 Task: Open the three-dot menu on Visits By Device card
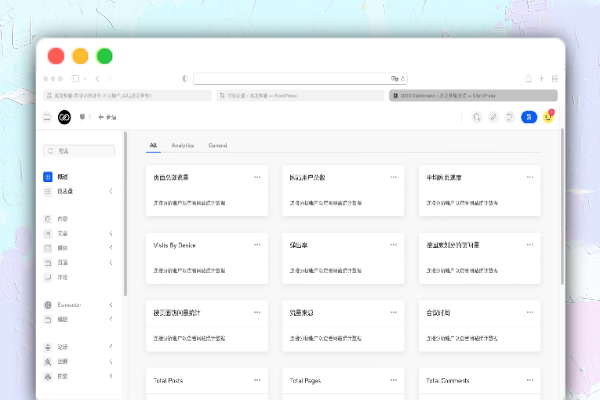click(x=257, y=244)
